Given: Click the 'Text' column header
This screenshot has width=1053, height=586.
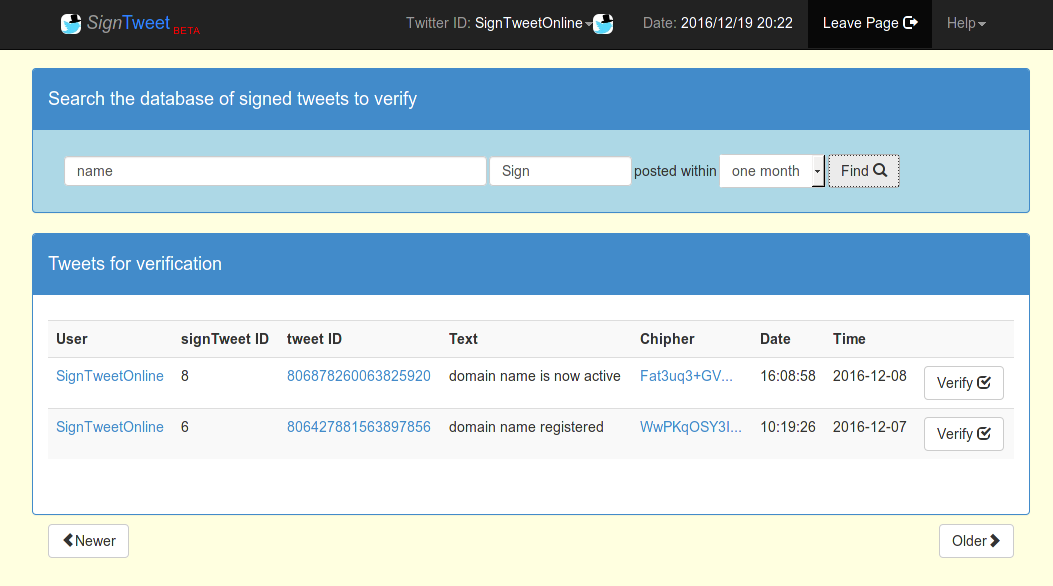Looking at the screenshot, I should 463,339.
